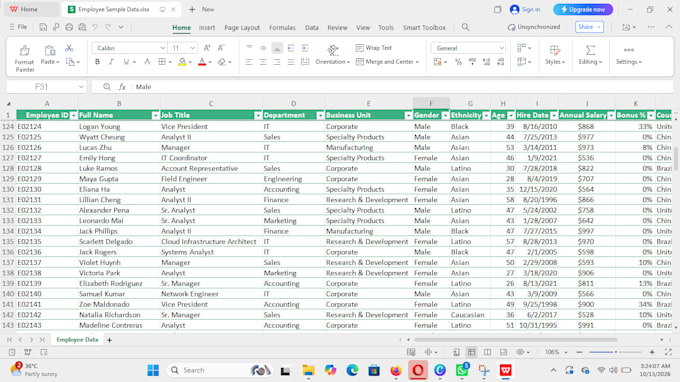Screen dimensions: 680x382
Task: Click the Undo arrow icon
Action: coord(95,27)
